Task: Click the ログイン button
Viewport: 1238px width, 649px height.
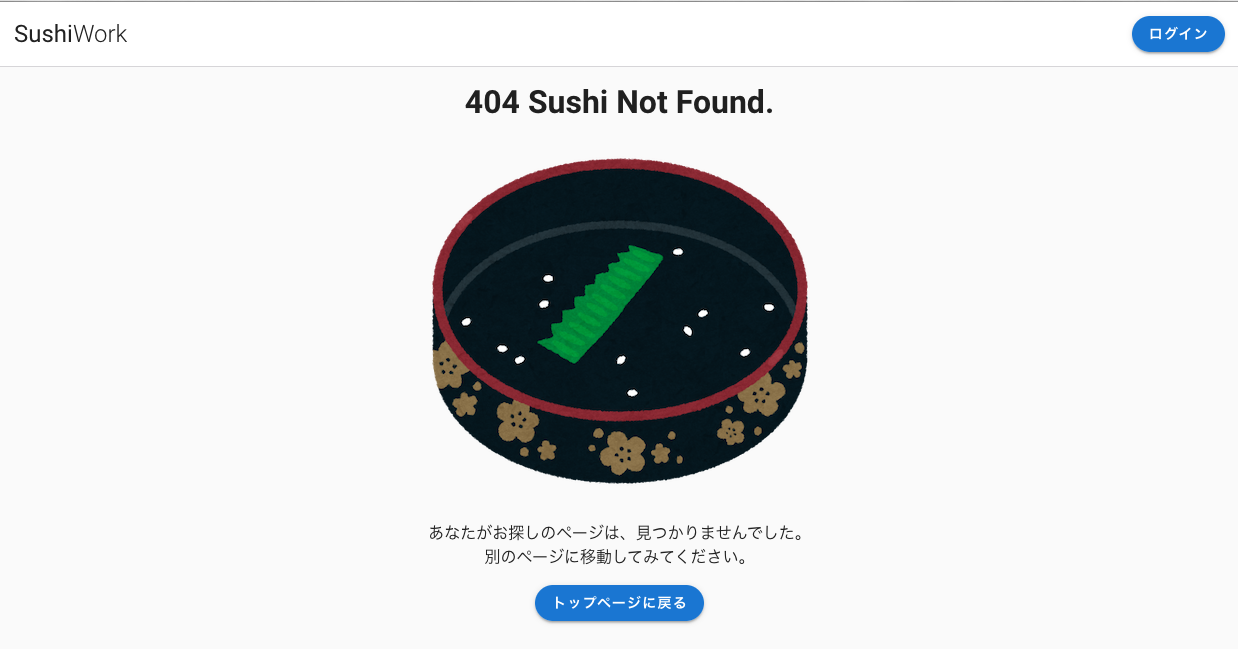Action: pyautogui.click(x=1178, y=34)
